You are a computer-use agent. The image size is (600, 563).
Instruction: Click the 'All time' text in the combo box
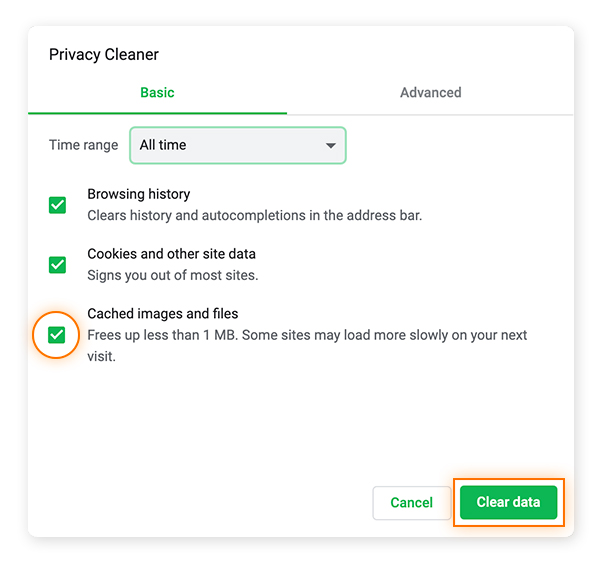pyautogui.click(x=163, y=145)
